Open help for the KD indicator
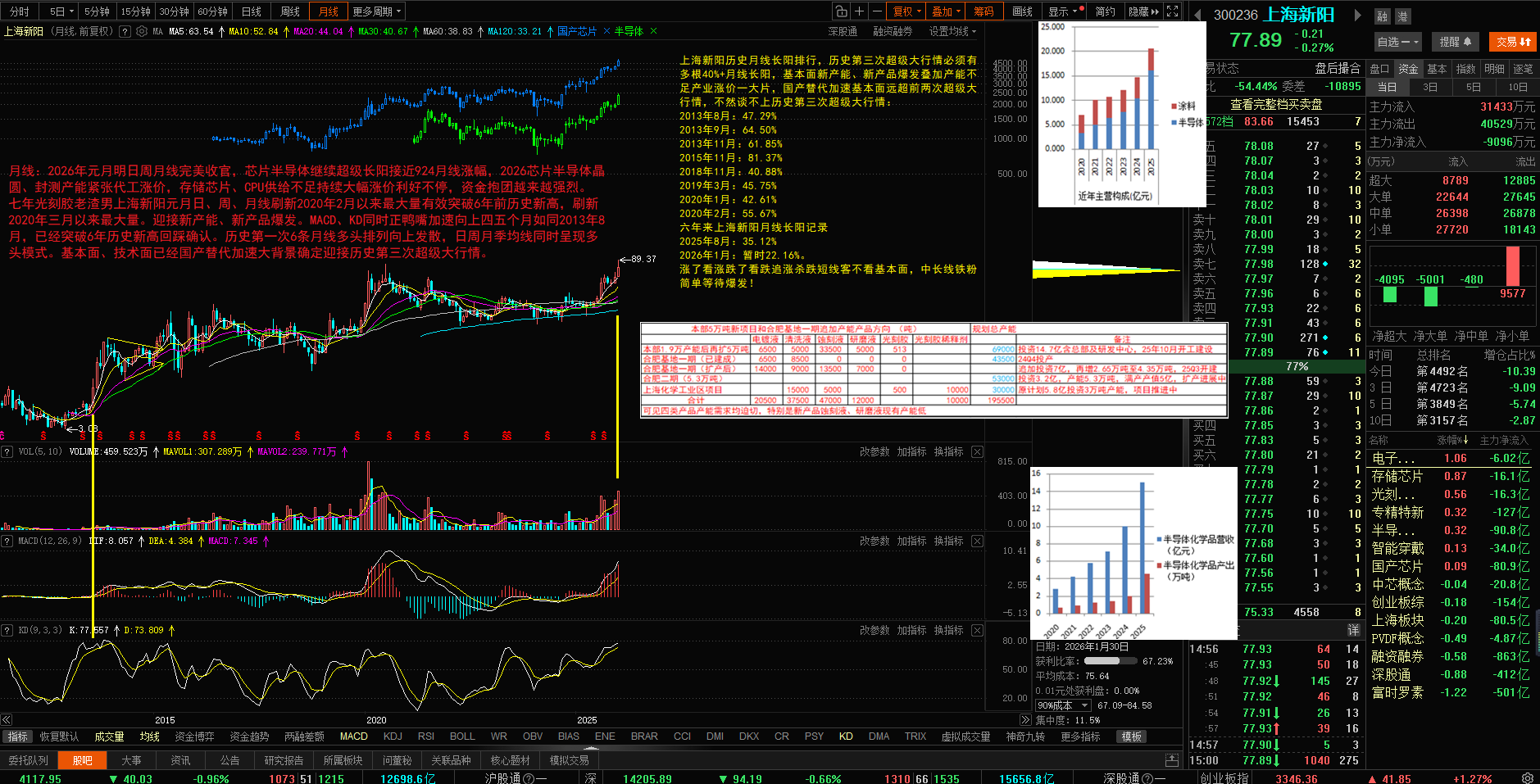The height and width of the screenshot is (784, 1540). [x=7, y=630]
